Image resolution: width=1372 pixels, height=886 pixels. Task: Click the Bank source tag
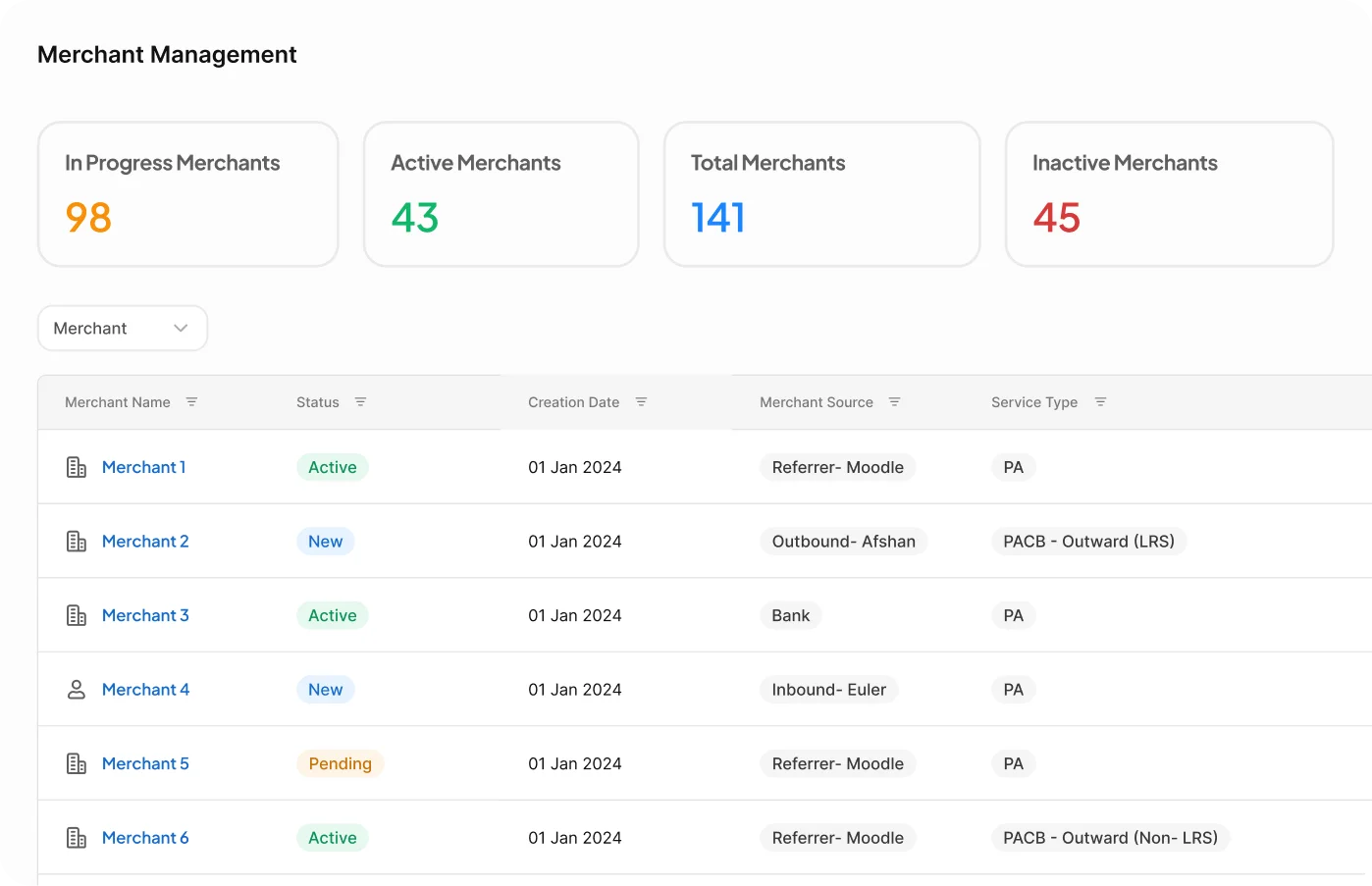point(791,615)
